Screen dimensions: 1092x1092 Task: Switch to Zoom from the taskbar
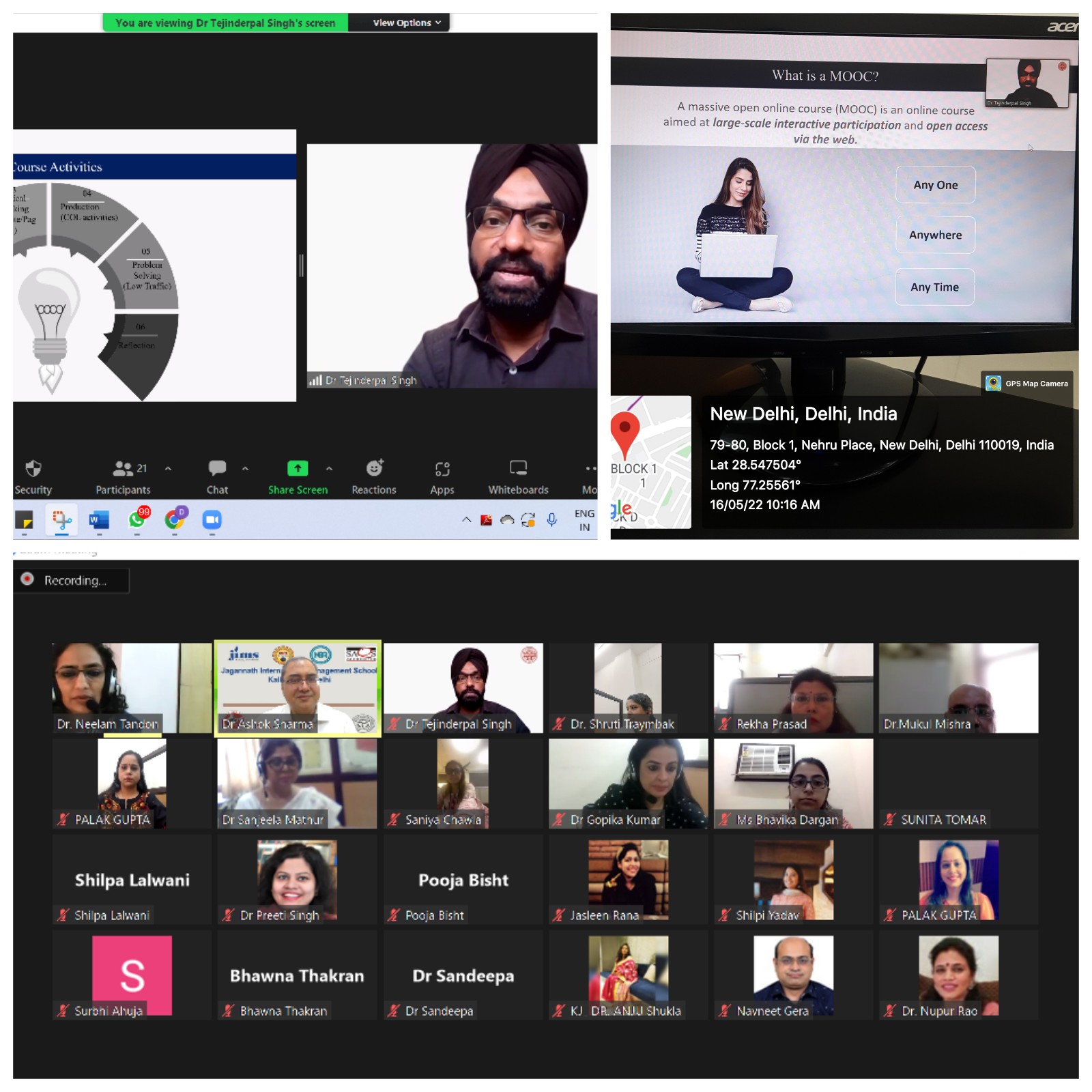coord(212,520)
